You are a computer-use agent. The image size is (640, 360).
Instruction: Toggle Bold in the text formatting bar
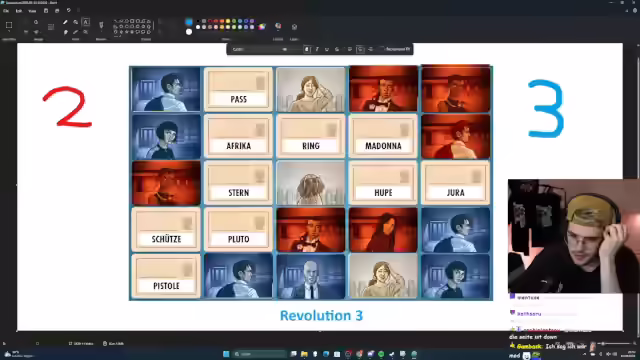[307, 49]
